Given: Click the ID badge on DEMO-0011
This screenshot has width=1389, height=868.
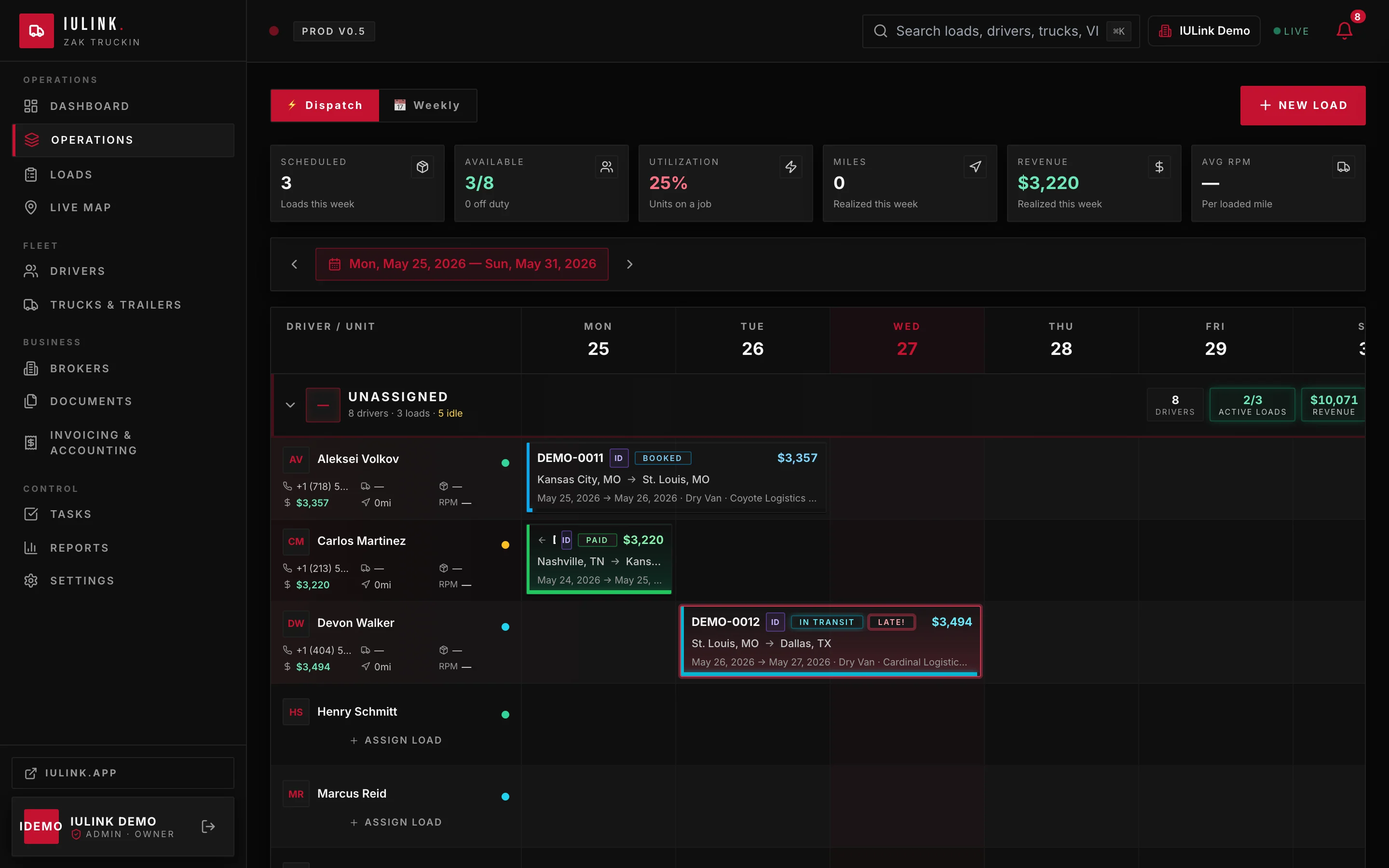Looking at the screenshot, I should click(x=619, y=458).
